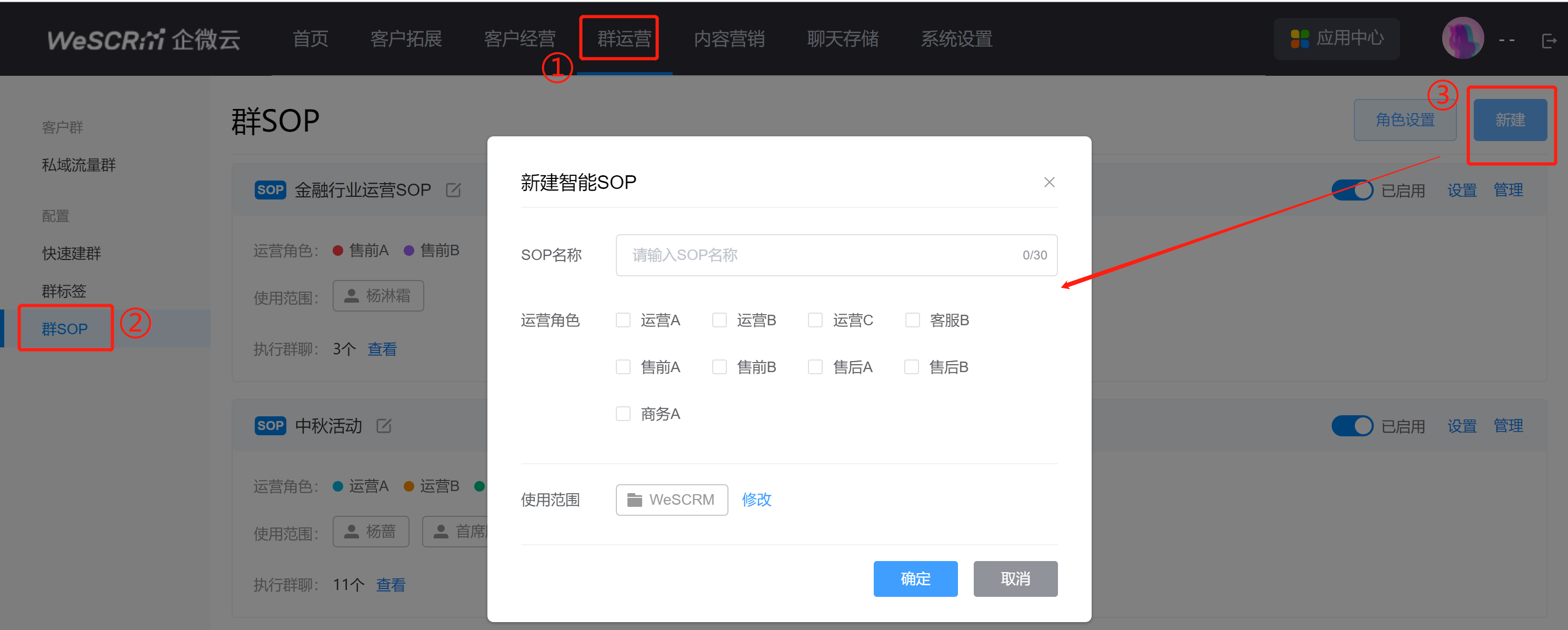Click the user avatar in header
Viewport: 1568px width, 630px height.
click(1462, 38)
